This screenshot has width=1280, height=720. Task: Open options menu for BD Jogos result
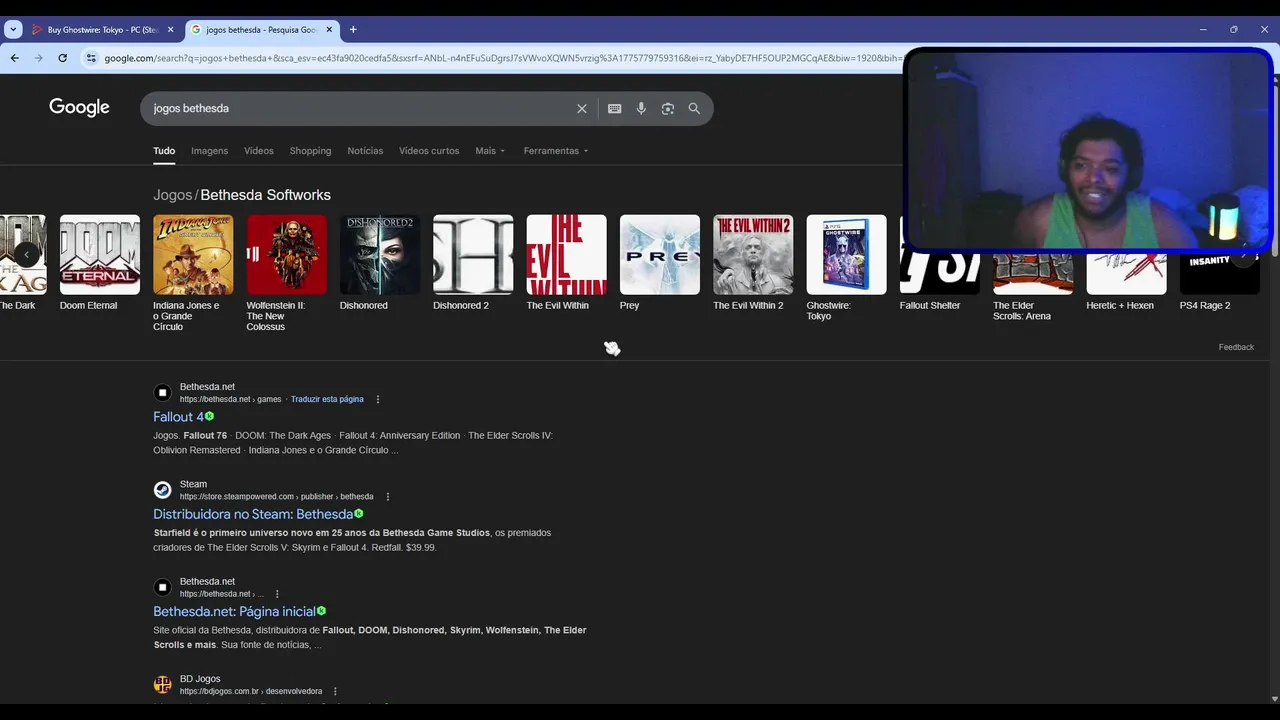335,692
